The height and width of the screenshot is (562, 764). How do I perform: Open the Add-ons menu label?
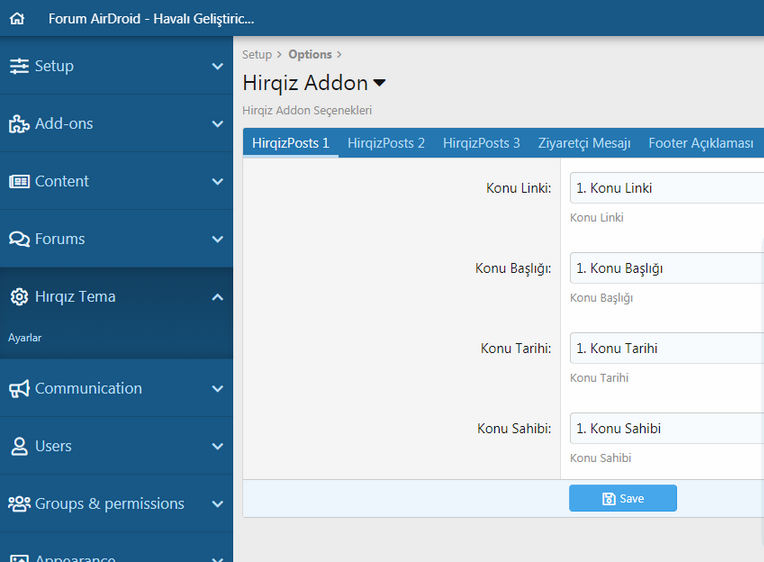(64, 124)
